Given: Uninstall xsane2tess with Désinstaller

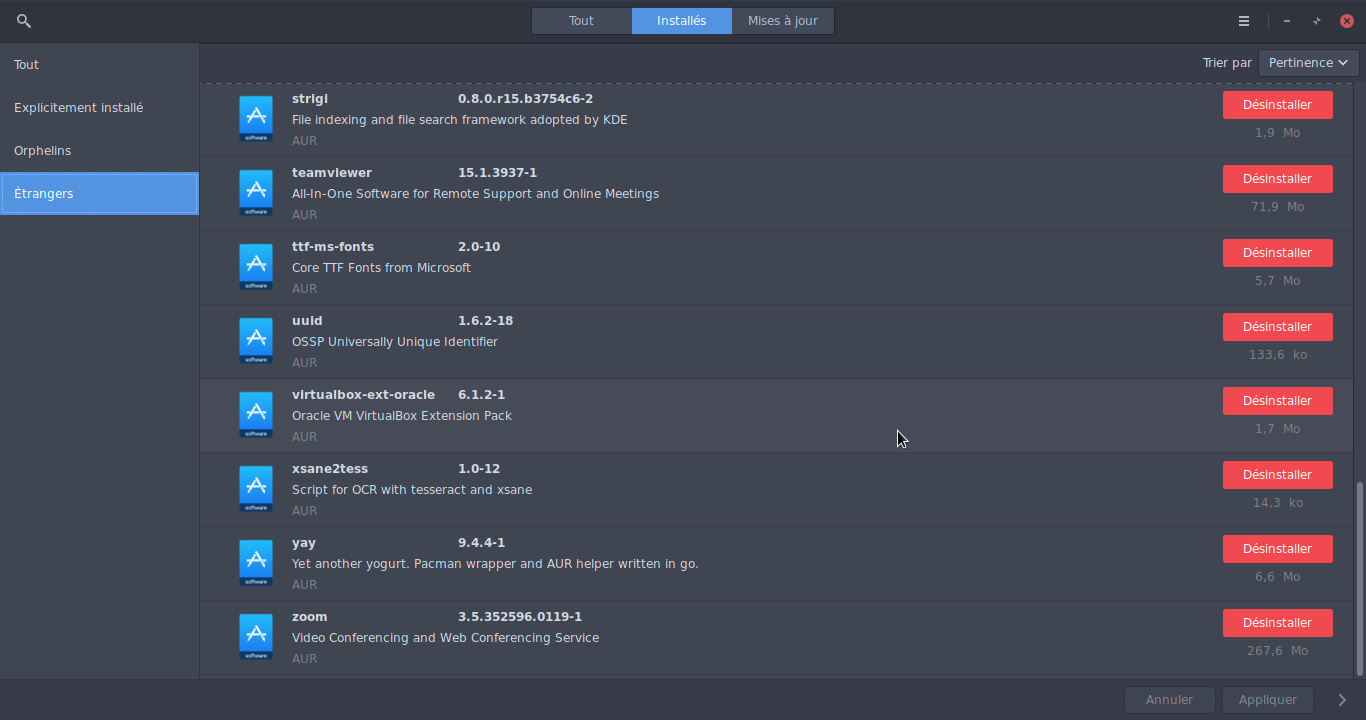Looking at the screenshot, I should 1278,475.
